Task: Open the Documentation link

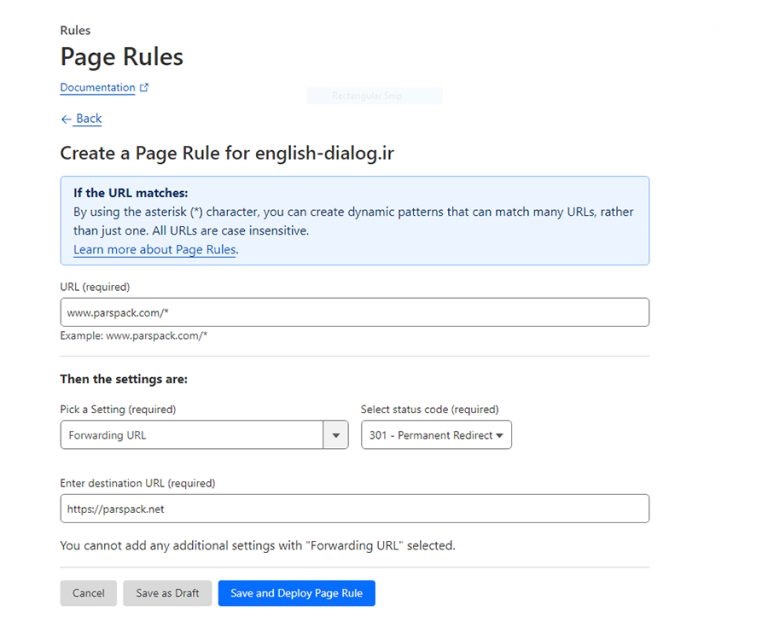Action: [x=97, y=88]
